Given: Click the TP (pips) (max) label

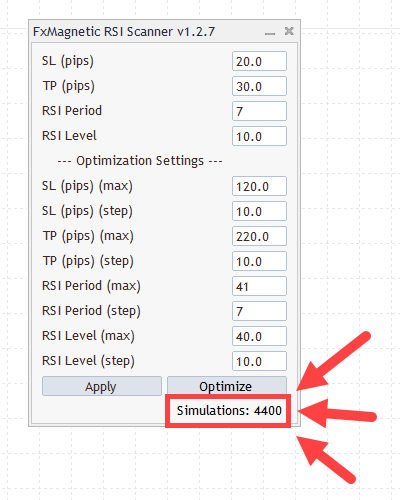Looking at the screenshot, I should (x=88, y=236).
